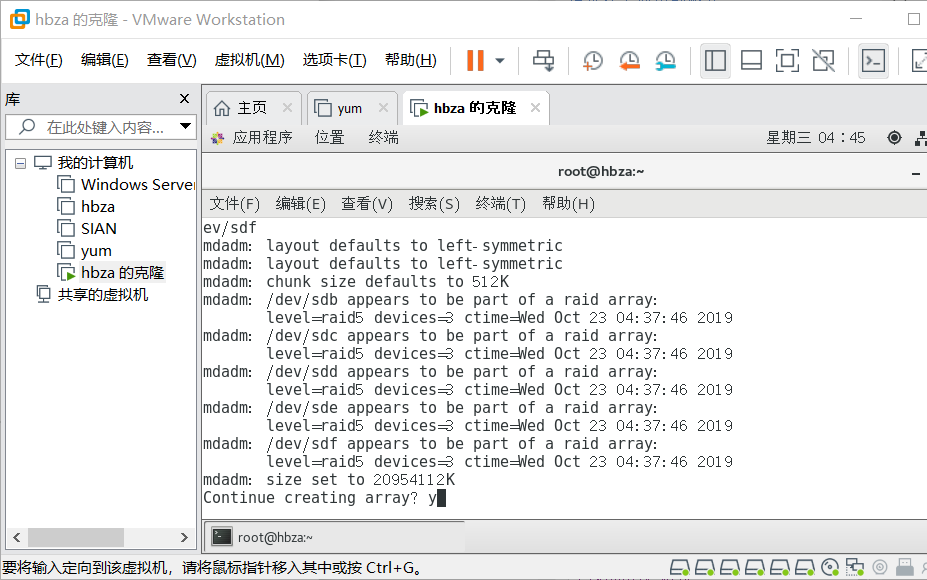
Task: Open the 文件(F) menu in VMware
Action: [x=38, y=60]
